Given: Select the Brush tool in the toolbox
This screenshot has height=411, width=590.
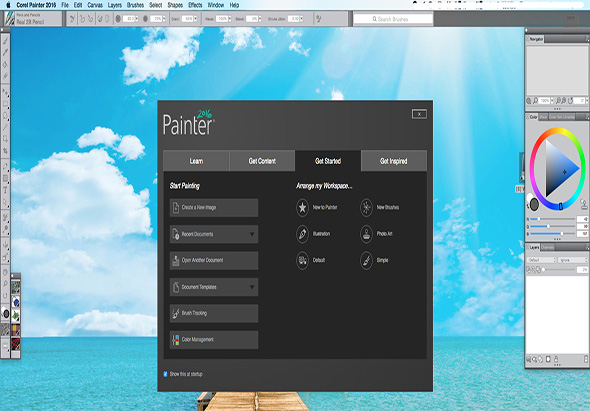Looking at the screenshot, I should tap(6, 40).
